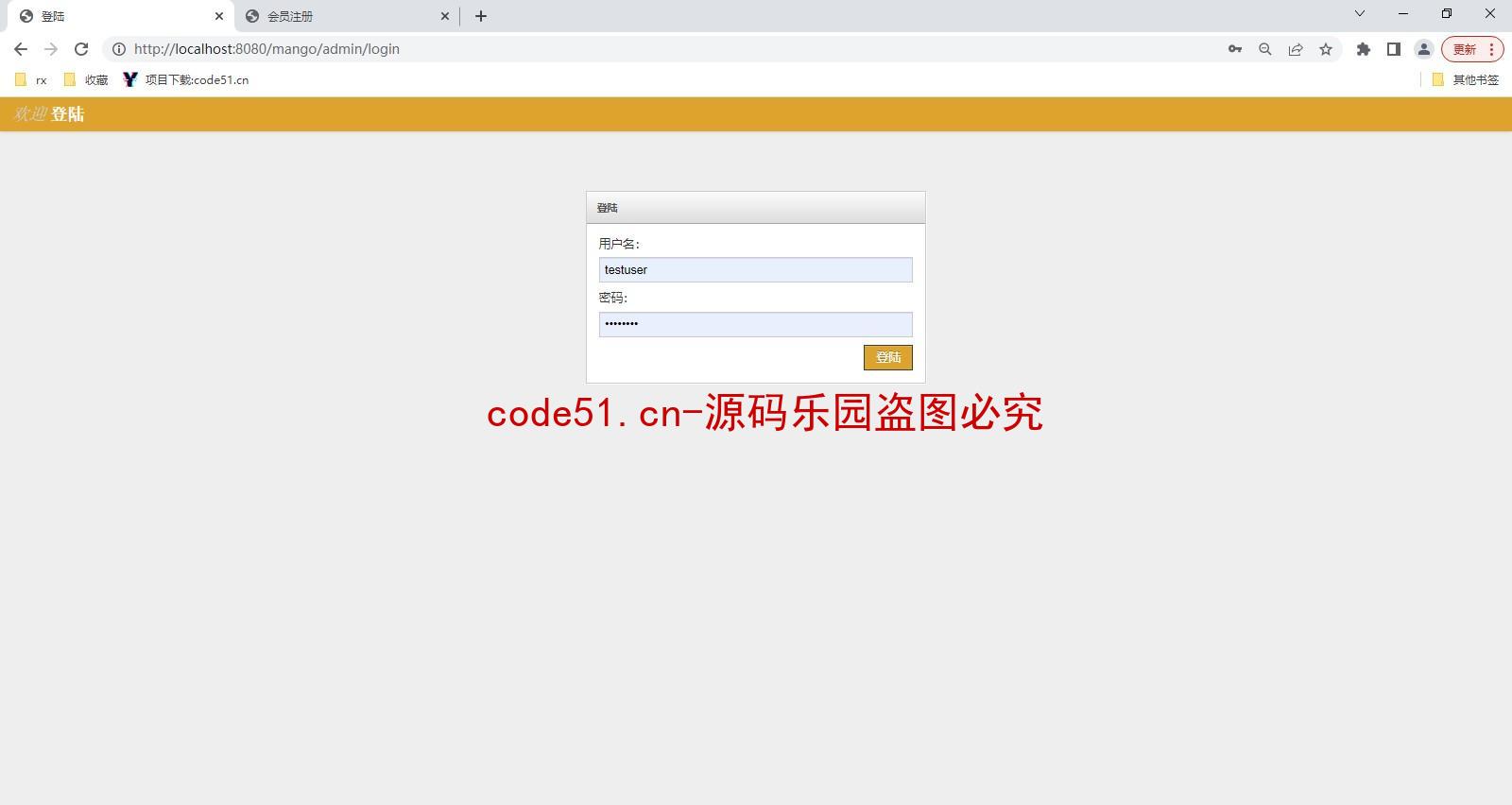The height and width of the screenshot is (805, 1512).
Task: Go forward to the next page
Action: pyautogui.click(x=51, y=49)
